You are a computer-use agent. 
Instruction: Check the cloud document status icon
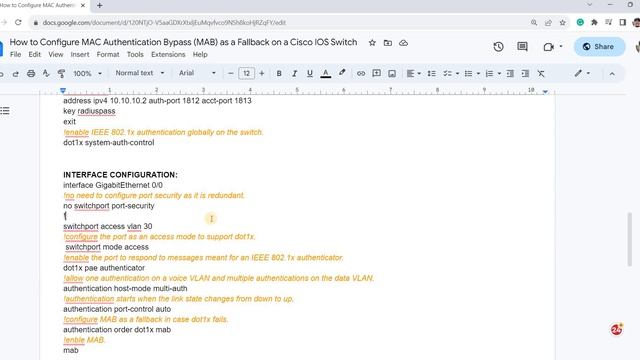(403, 43)
